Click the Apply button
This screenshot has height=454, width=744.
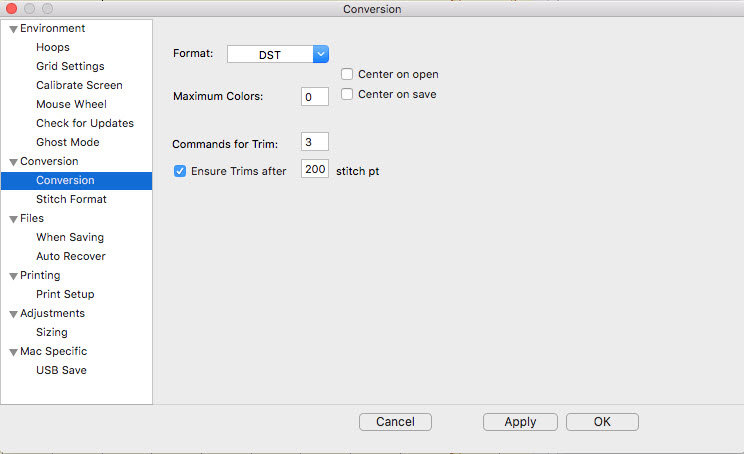(520, 422)
